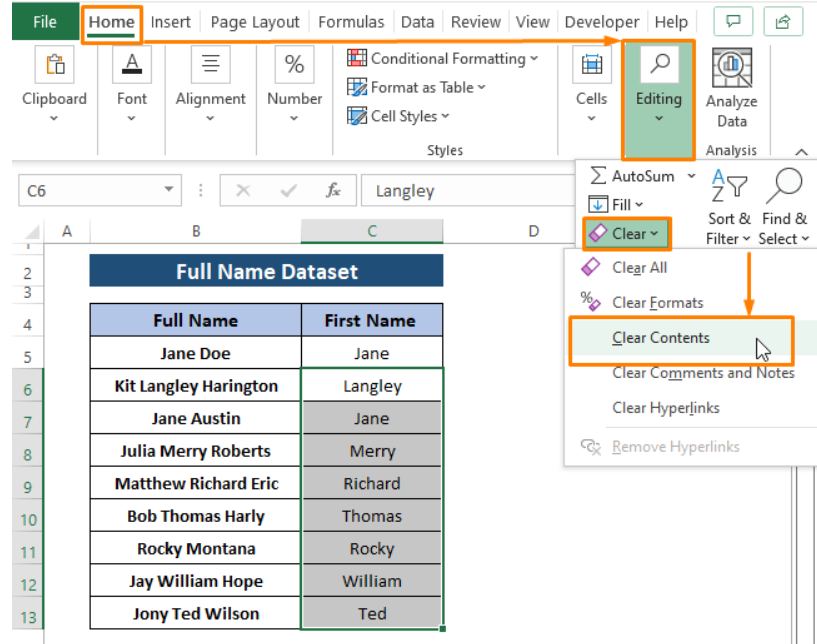Click the Conditional Formatting icon
The width and height of the screenshot is (817, 644).
click(x=357, y=58)
